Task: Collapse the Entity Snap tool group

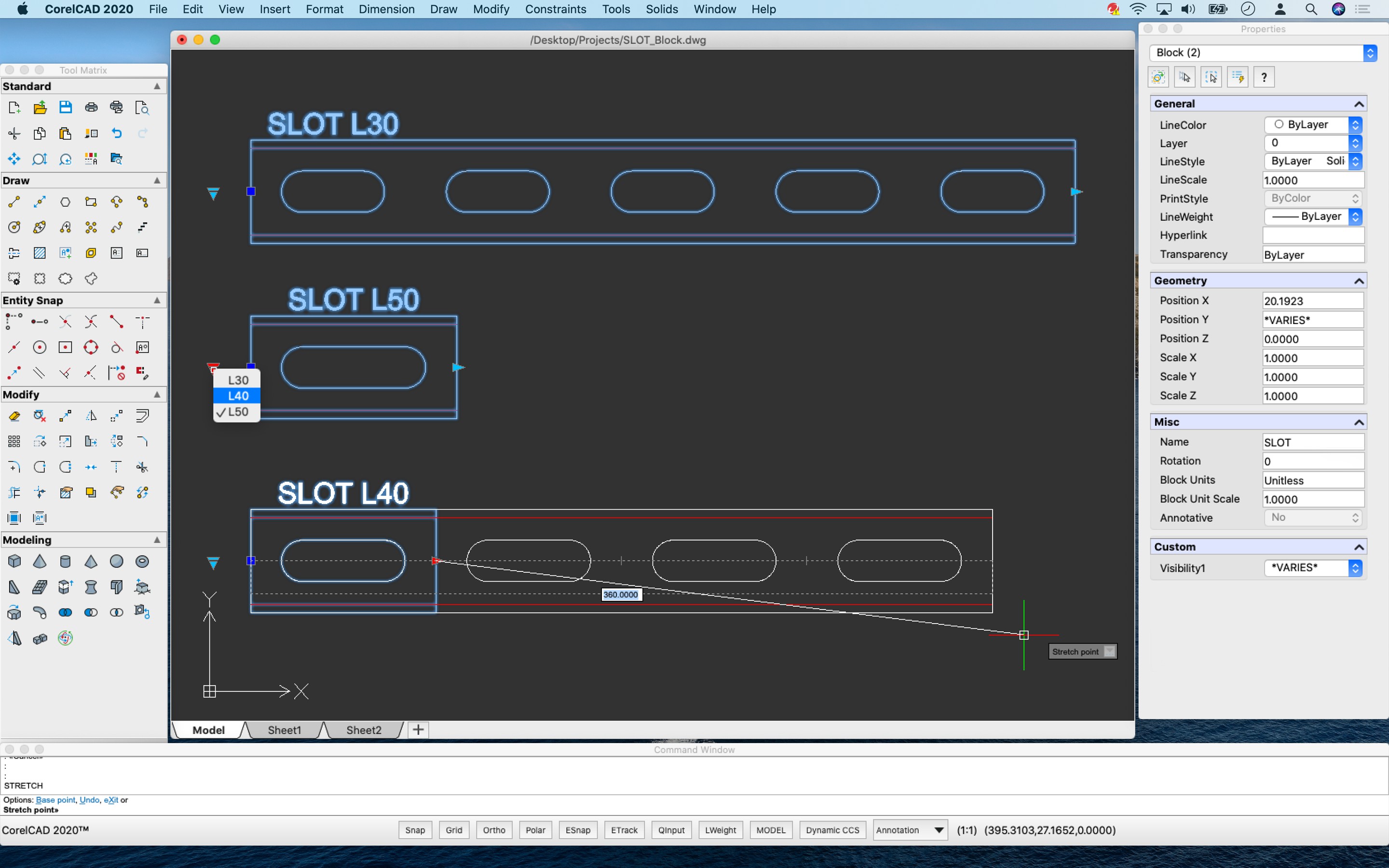Action: click(157, 300)
